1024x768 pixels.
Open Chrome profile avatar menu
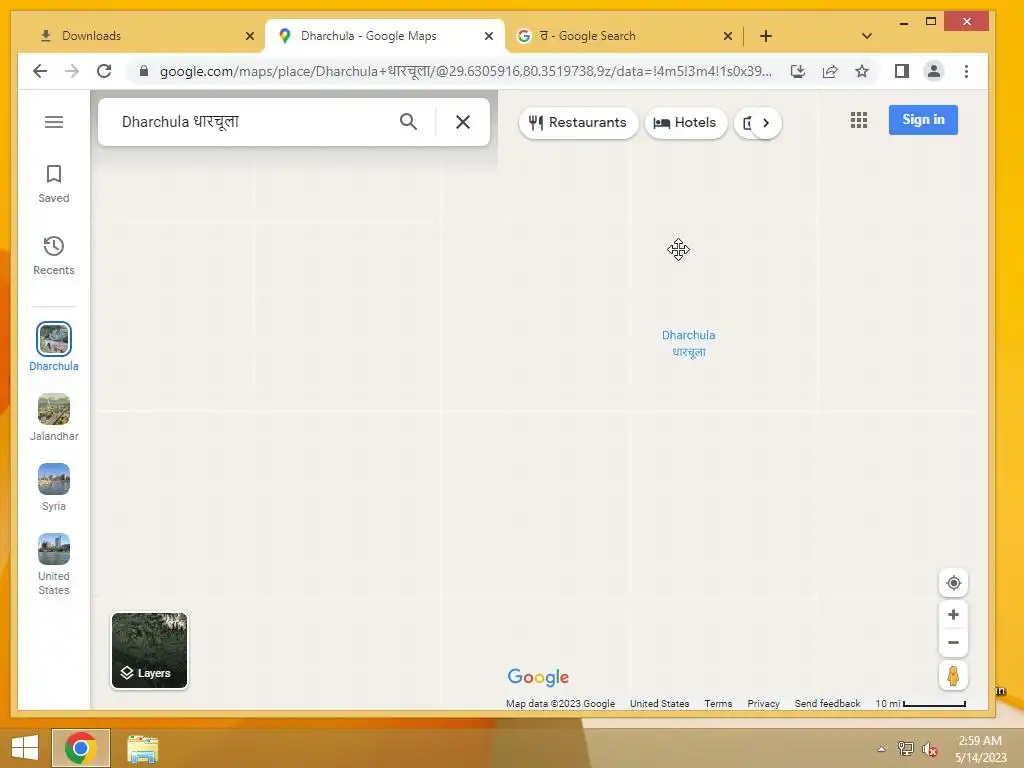tap(934, 71)
